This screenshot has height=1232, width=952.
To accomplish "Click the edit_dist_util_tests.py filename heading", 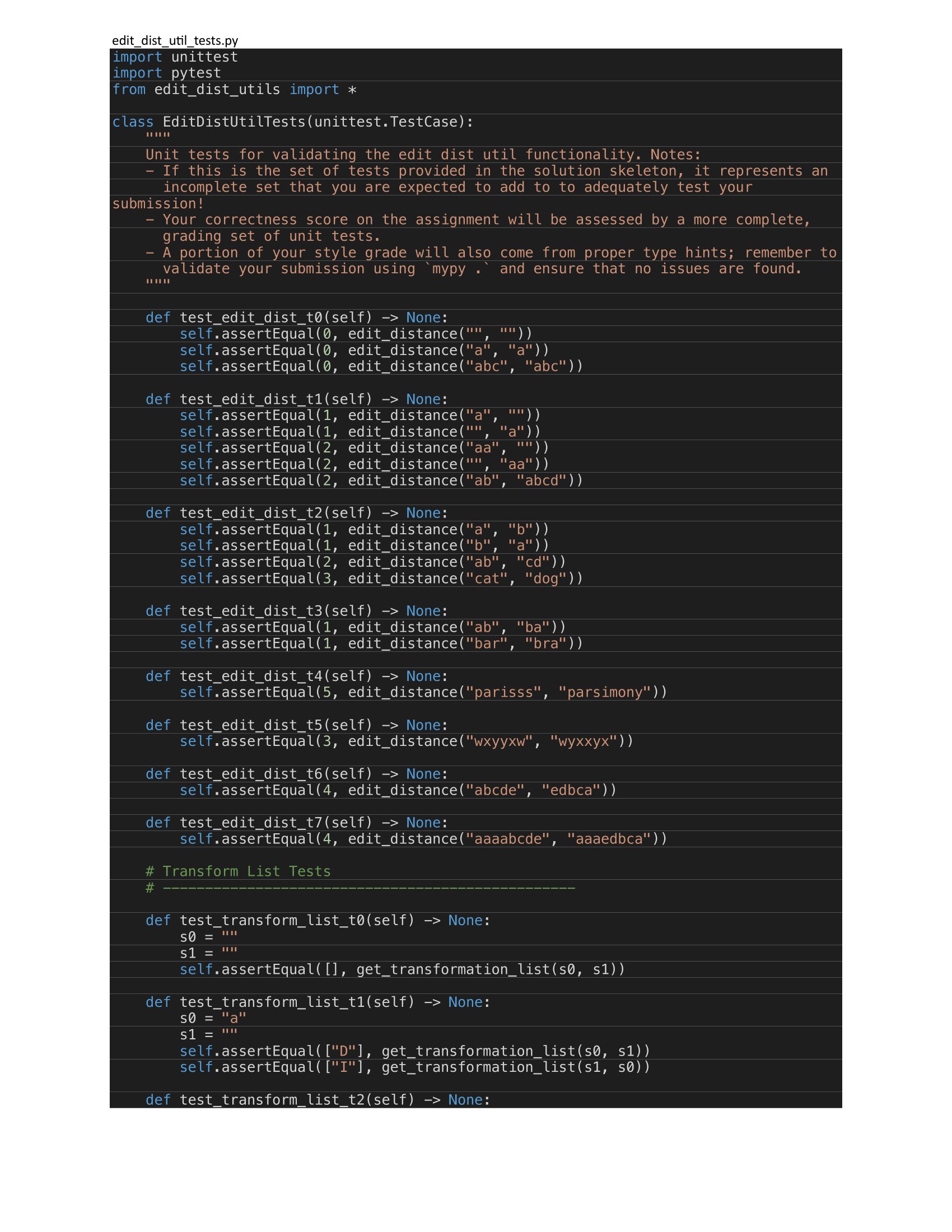I will coord(175,41).
